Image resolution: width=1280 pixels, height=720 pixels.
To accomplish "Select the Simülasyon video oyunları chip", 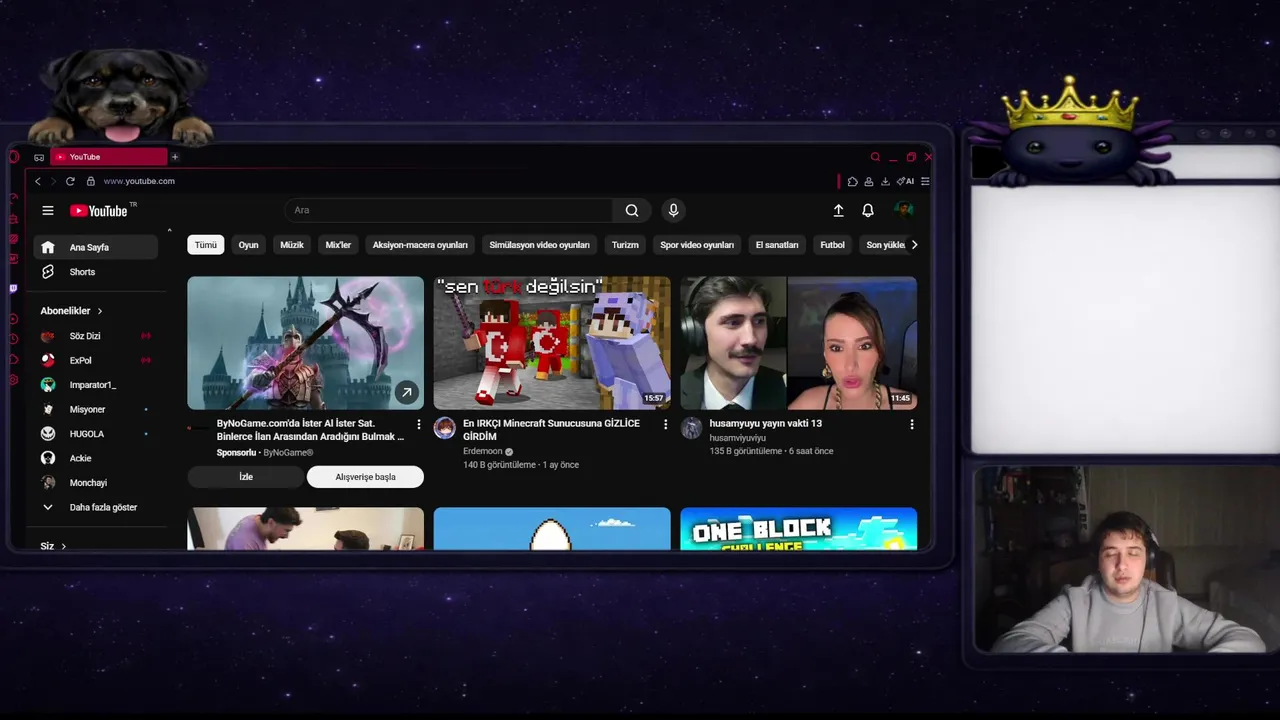I will 539,245.
